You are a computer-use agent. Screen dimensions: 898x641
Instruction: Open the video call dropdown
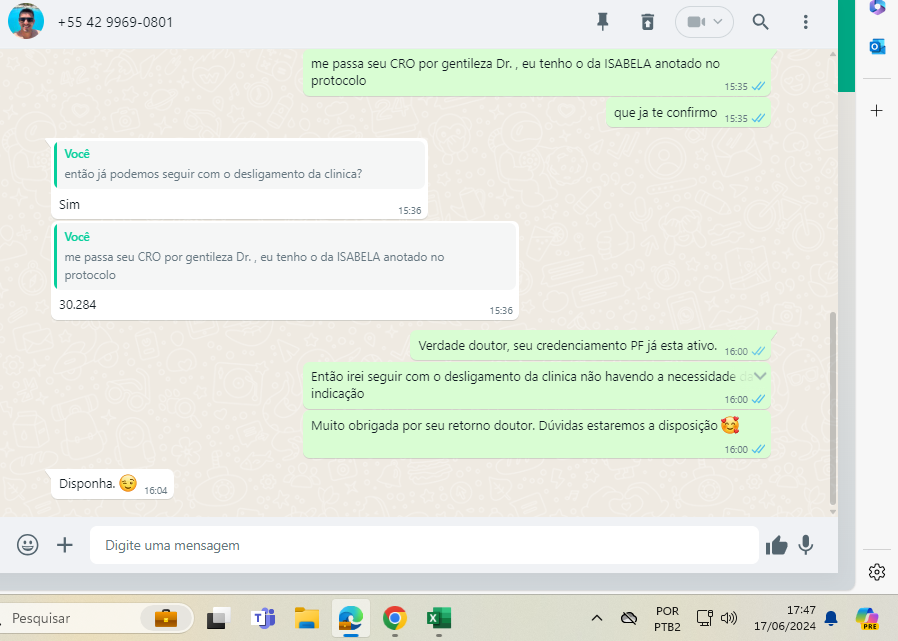[x=704, y=22]
